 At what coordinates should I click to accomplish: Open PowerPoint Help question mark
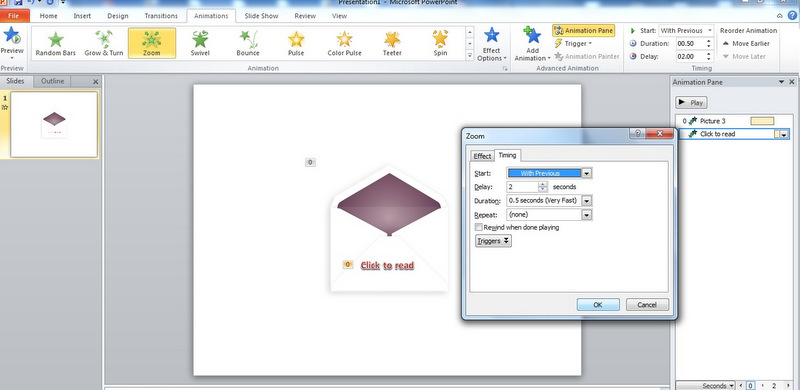(793, 16)
